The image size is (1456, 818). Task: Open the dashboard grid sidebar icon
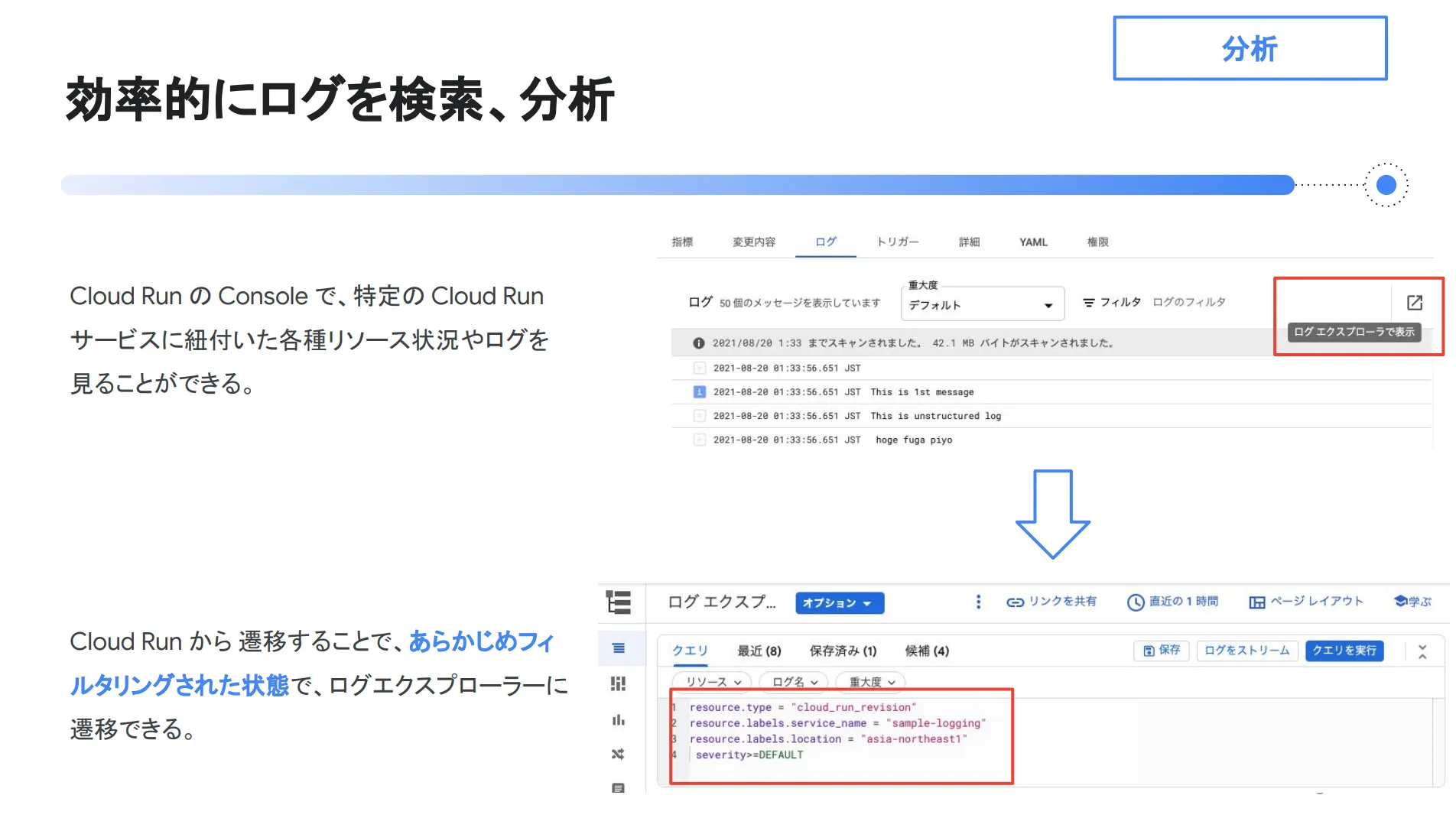tap(619, 683)
